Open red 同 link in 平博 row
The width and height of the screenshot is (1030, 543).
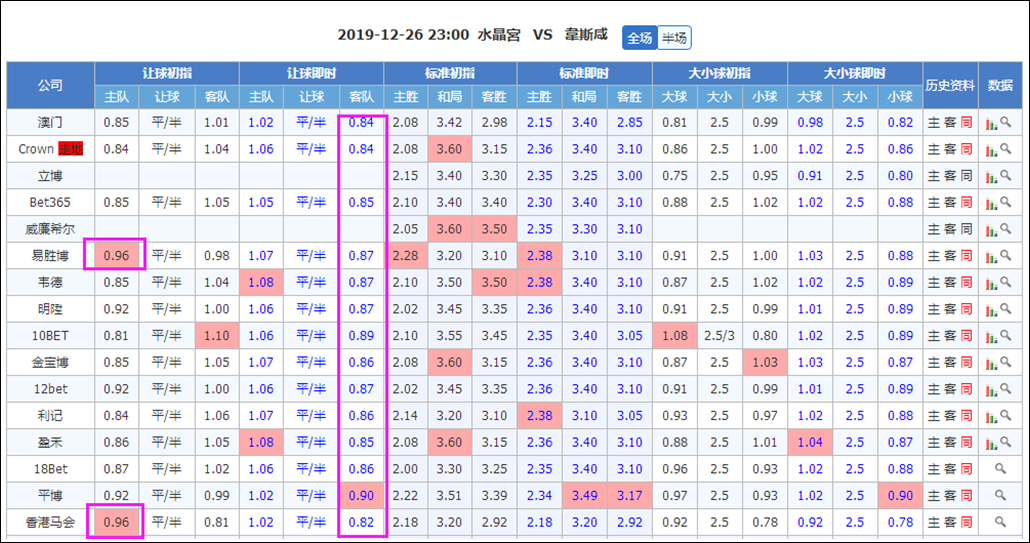(x=966, y=496)
